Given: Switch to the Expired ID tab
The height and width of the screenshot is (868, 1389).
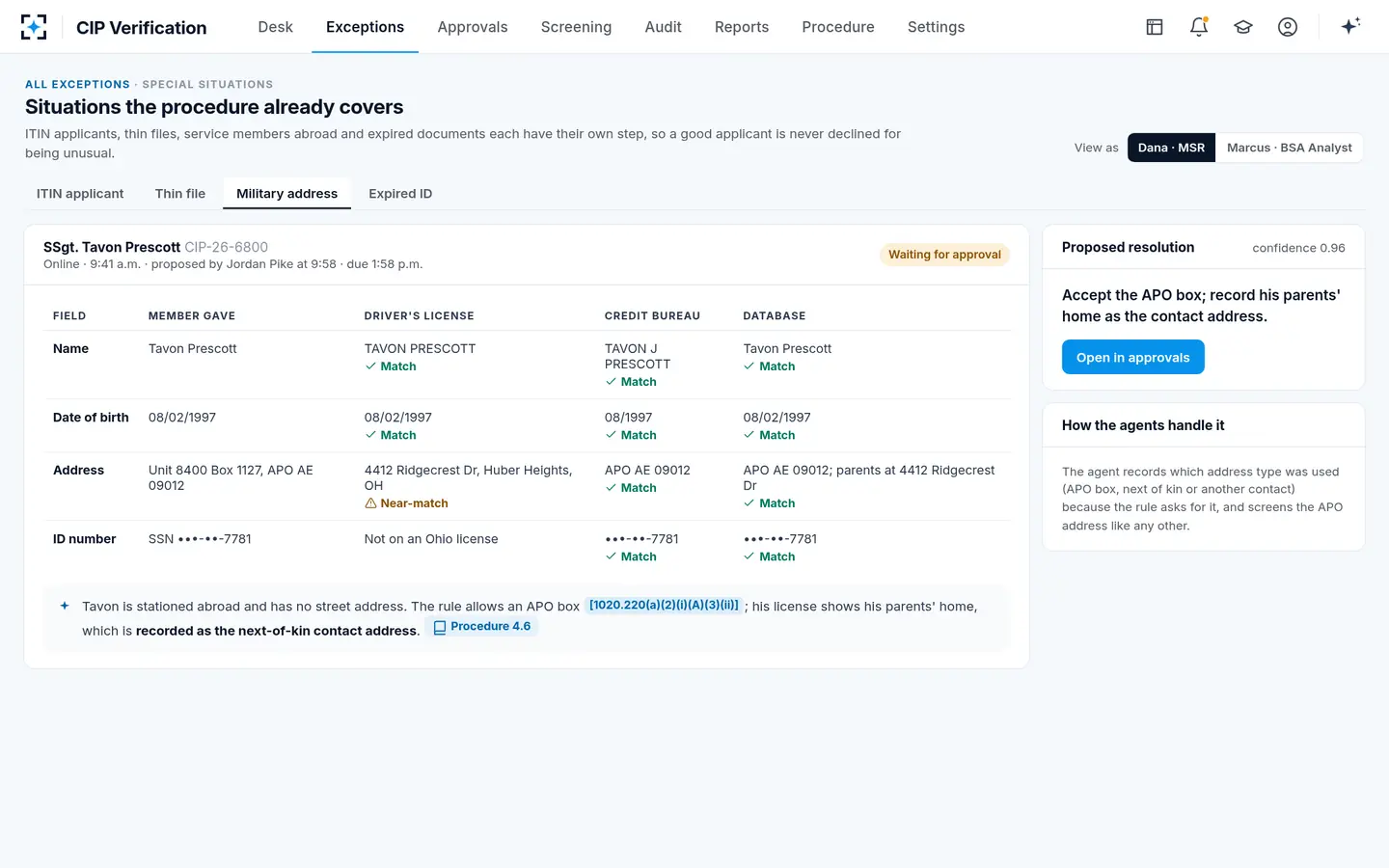Looking at the screenshot, I should click(400, 194).
